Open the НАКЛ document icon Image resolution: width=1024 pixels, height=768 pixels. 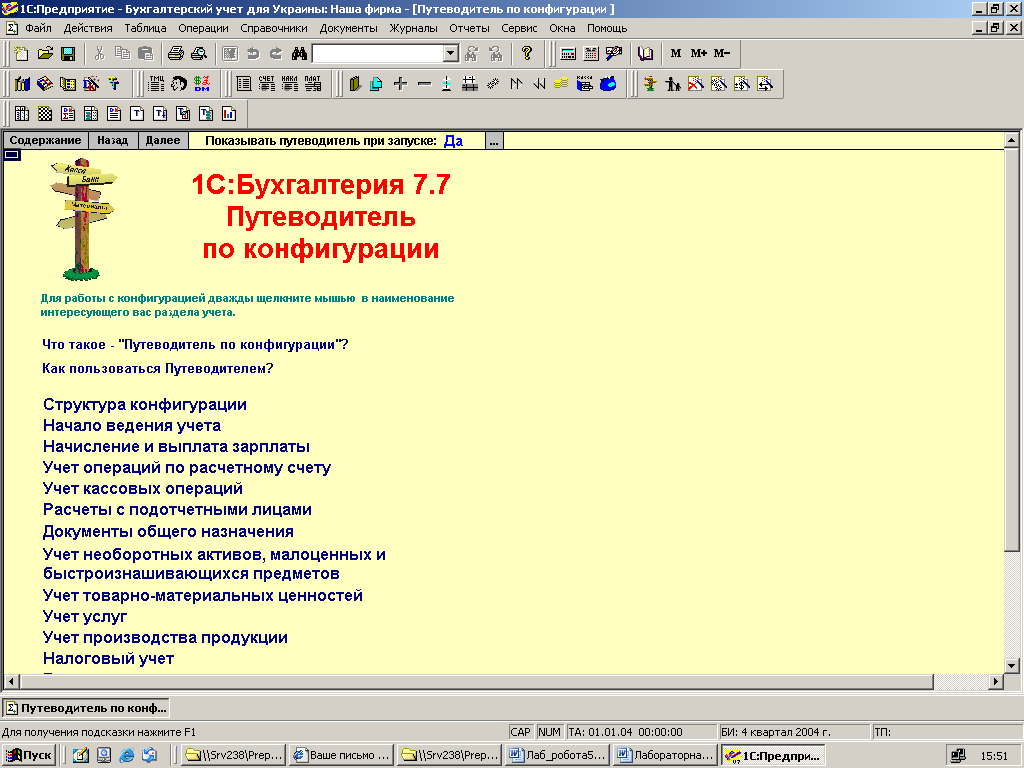[x=289, y=84]
